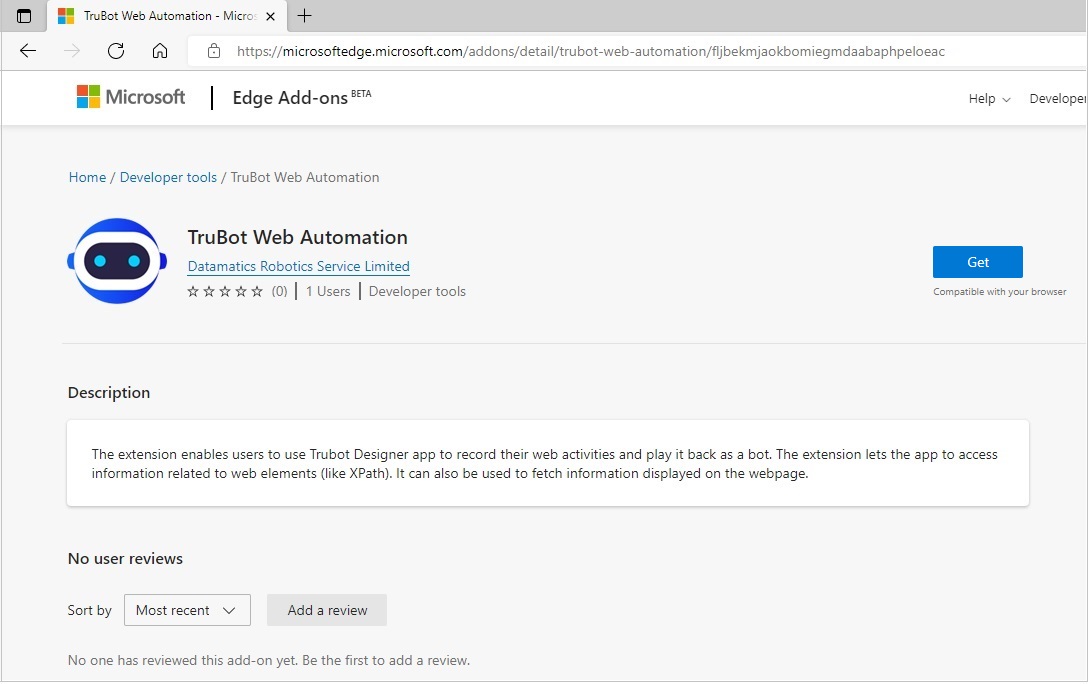Screen dimensions: 1090x684
Task: Close the TruBot Web Automation tab
Action: coord(271,16)
